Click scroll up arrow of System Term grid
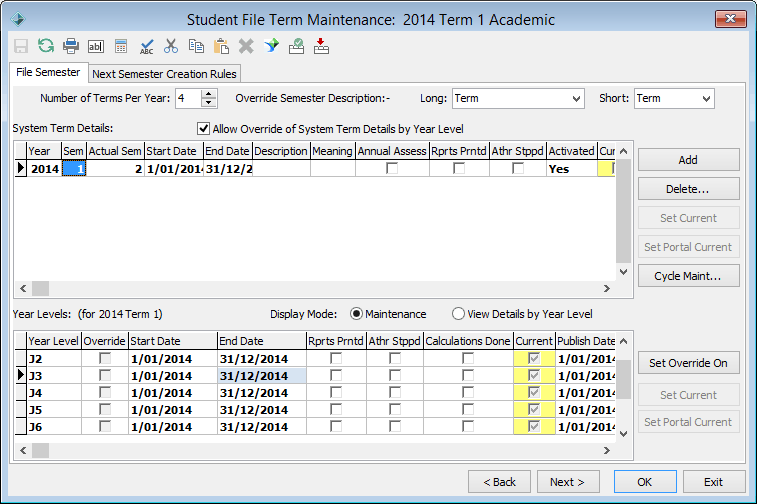Image resolution: width=757 pixels, height=504 pixels. 623,151
